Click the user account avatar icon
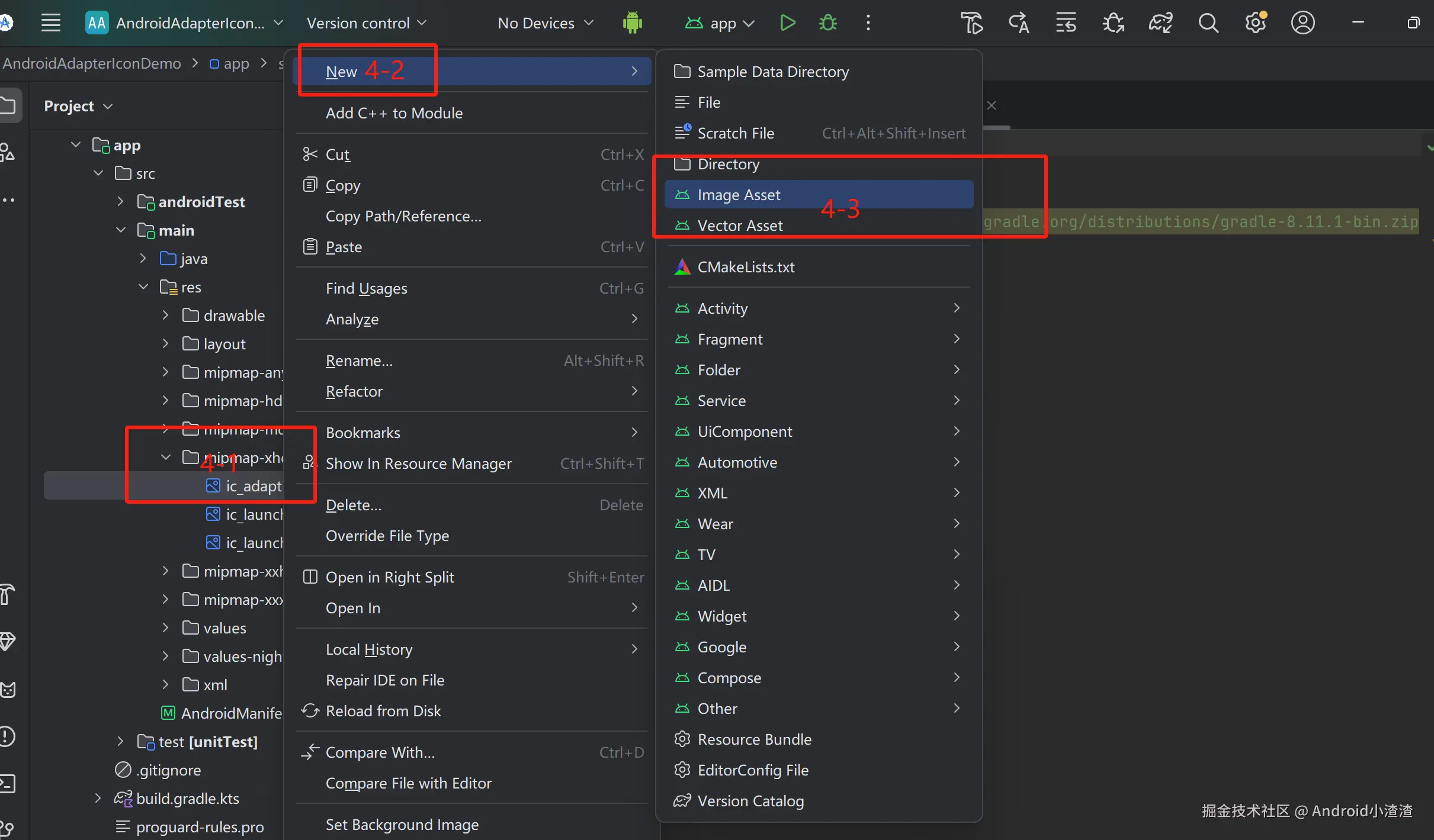The height and width of the screenshot is (840, 1434). (1303, 23)
